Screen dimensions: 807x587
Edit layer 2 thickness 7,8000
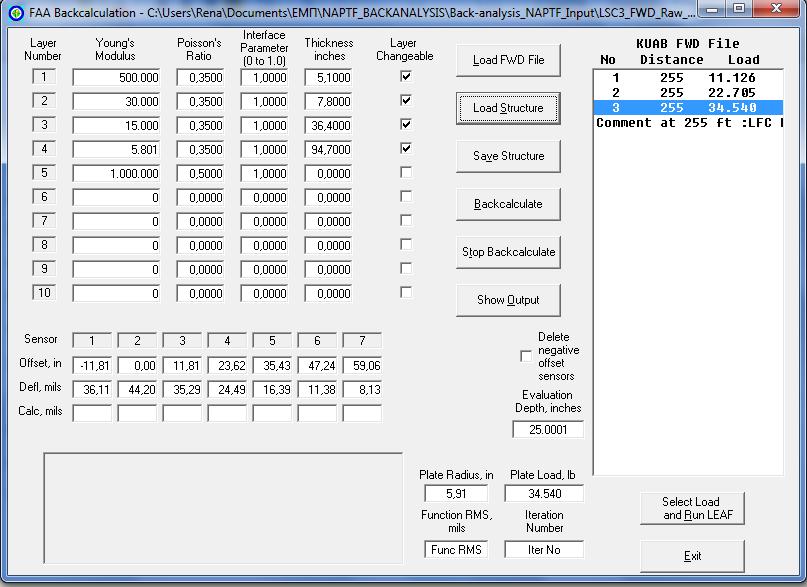[x=328, y=101]
